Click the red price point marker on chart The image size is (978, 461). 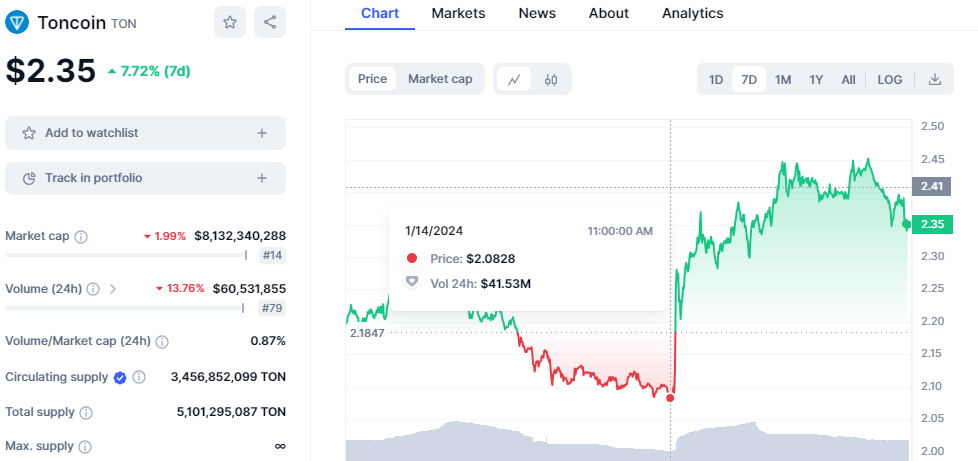(x=670, y=397)
